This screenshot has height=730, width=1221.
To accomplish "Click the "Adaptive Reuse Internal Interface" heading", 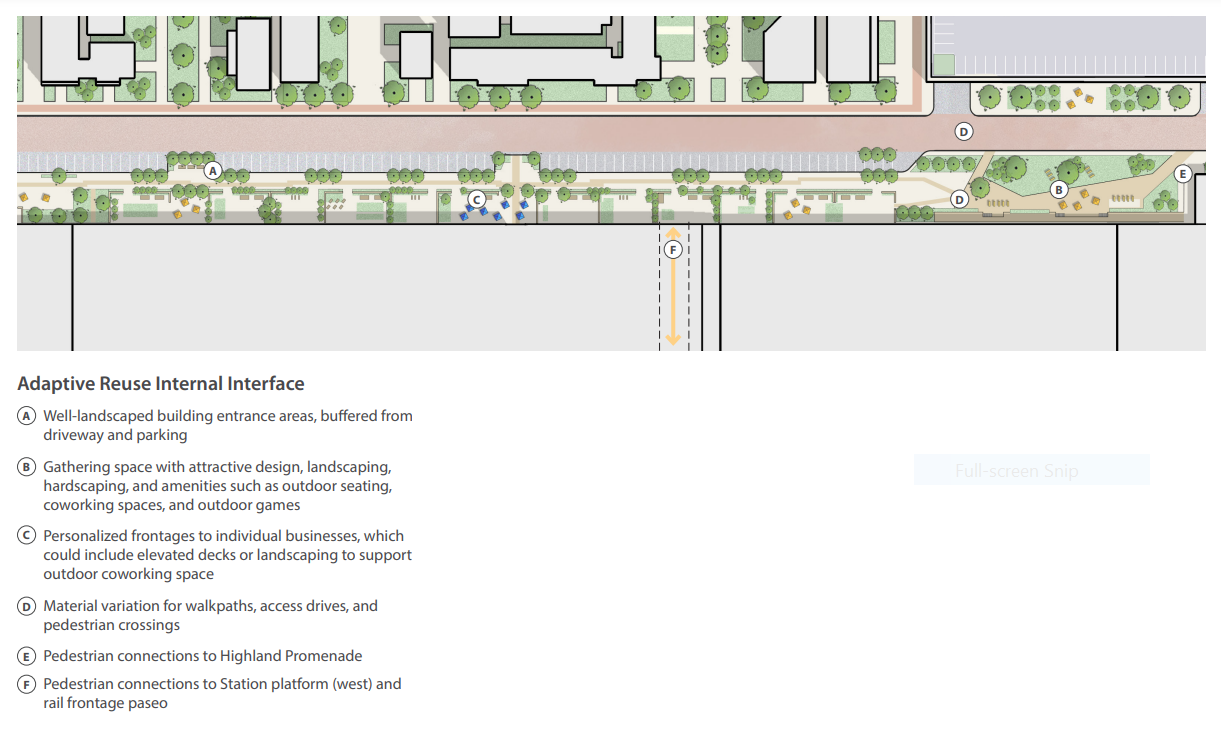I will 161,384.
